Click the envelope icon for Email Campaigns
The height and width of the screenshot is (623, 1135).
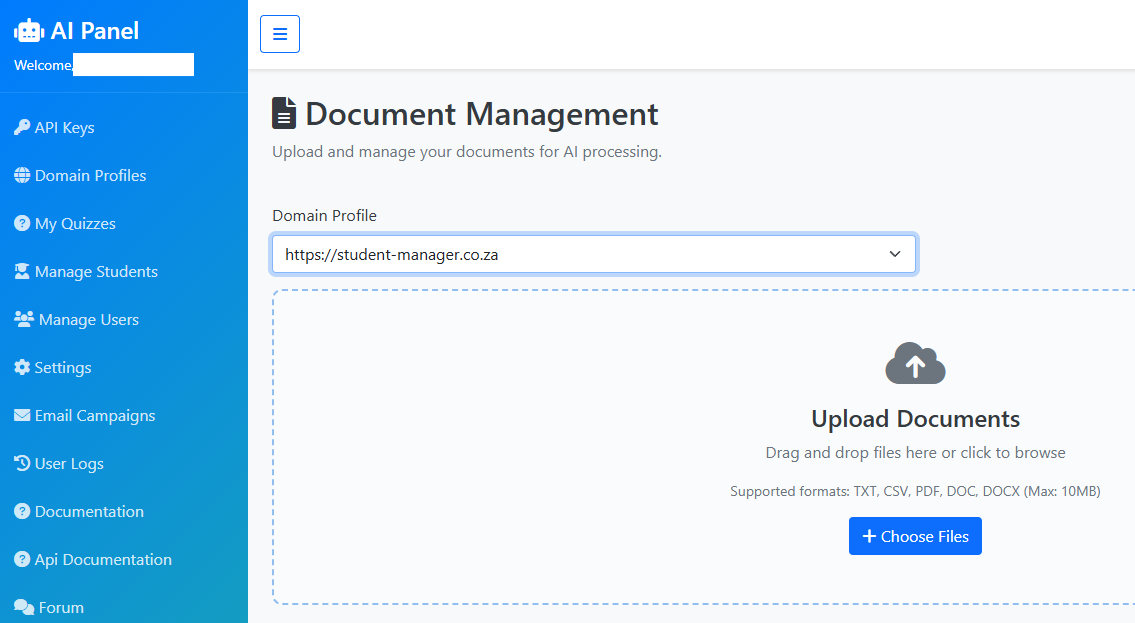(x=22, y=416)
